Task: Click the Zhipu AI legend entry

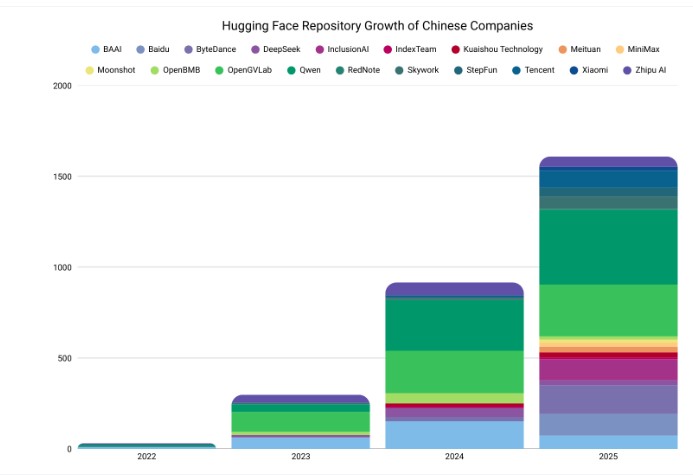Action: pyautogui.click(x=644, y=70)
